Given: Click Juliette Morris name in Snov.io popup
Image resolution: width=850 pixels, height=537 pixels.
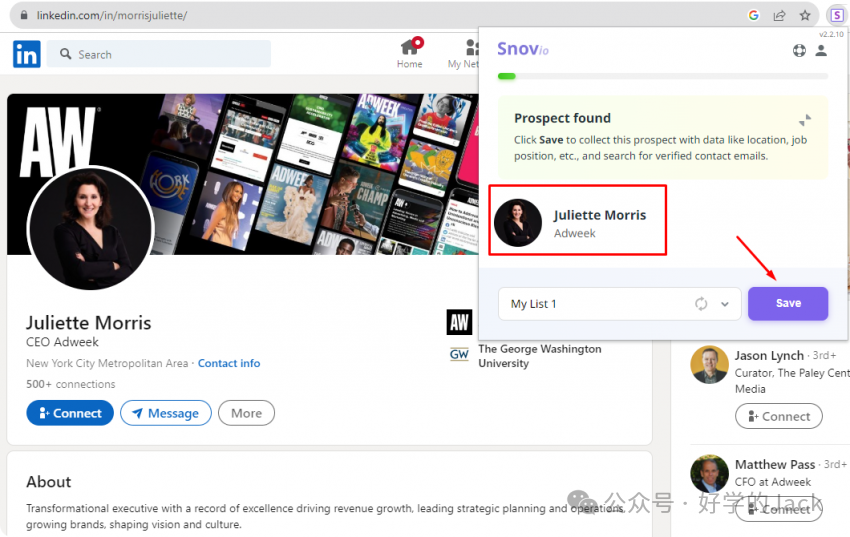Looking at the screenshot, I should tap(600, 215).
